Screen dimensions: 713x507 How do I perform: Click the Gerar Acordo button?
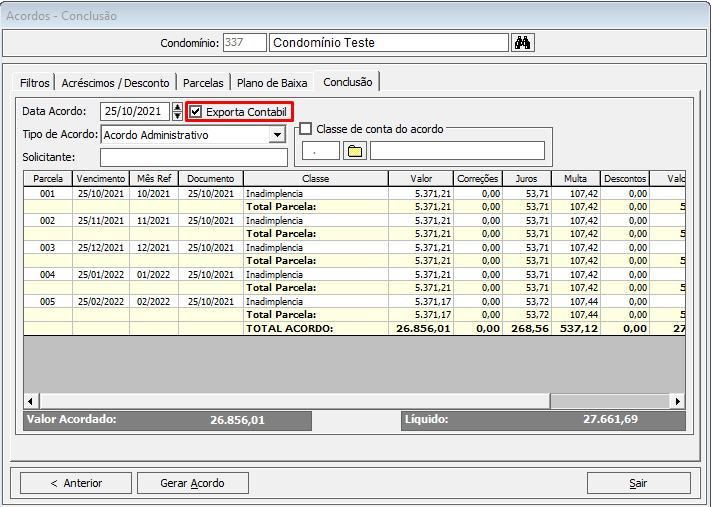coord(193,483)
